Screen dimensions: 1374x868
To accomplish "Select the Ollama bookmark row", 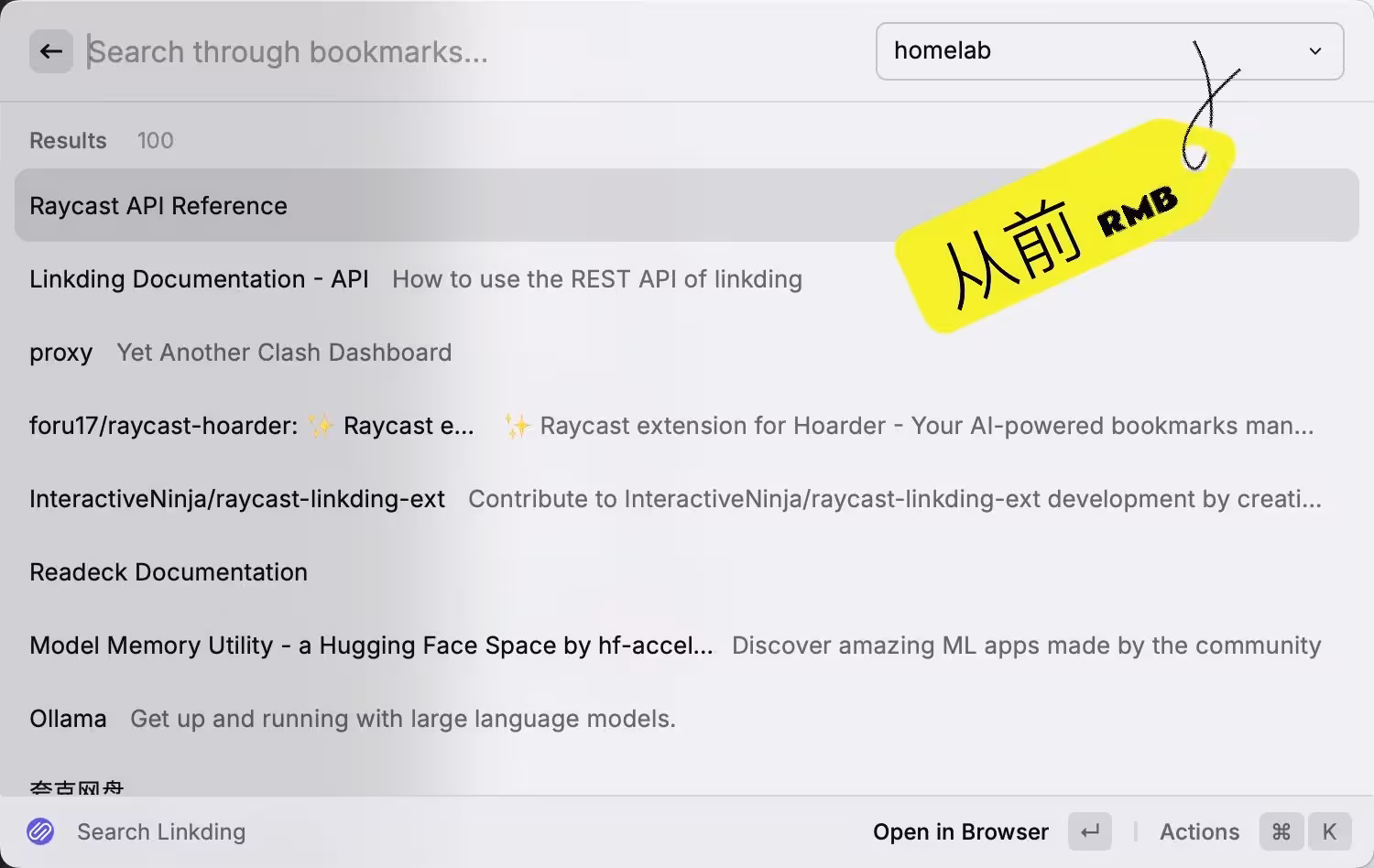I will tap(686, 718).
